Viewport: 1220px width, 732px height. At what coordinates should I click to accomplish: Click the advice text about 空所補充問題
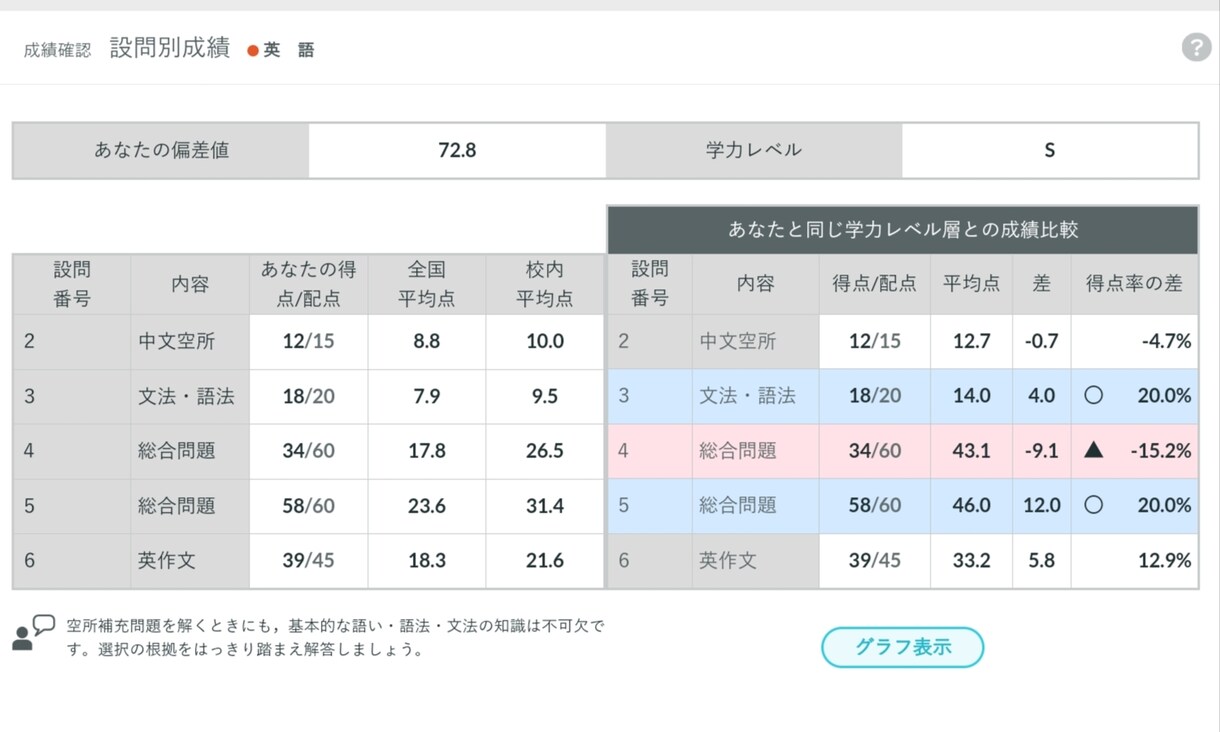point(335,637)
